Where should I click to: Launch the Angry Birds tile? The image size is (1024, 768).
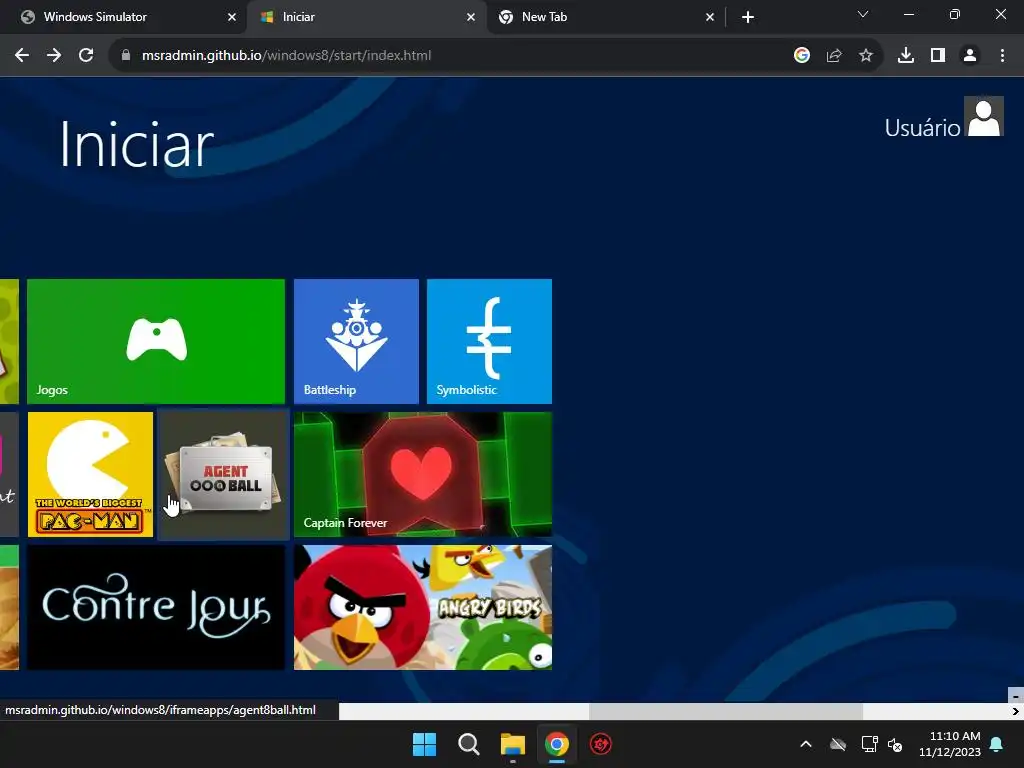click(423, 607)
